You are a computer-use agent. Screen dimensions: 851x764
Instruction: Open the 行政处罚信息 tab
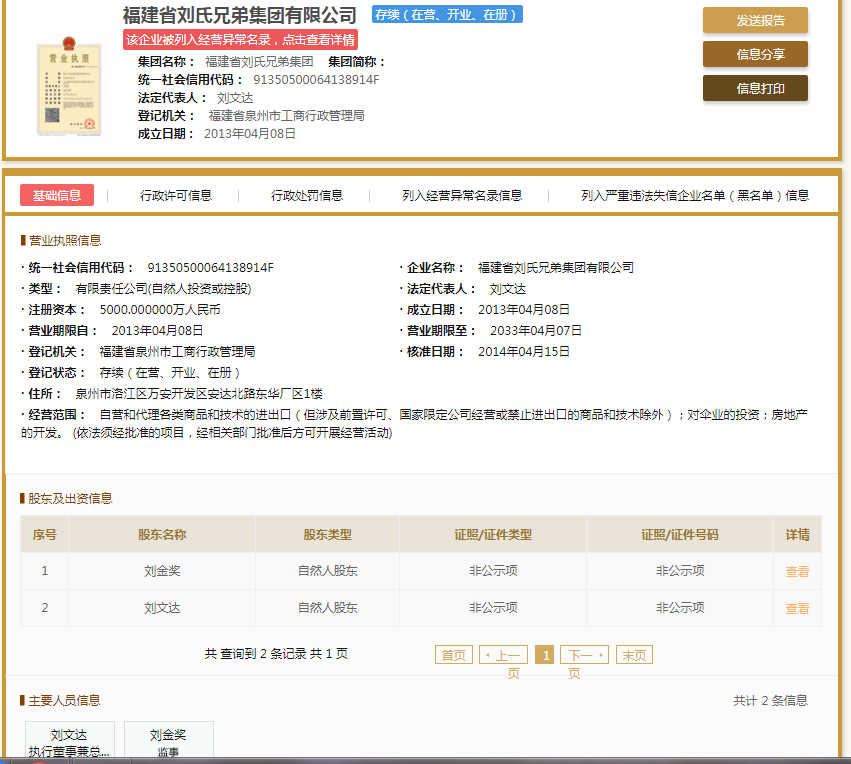point(307,196)
